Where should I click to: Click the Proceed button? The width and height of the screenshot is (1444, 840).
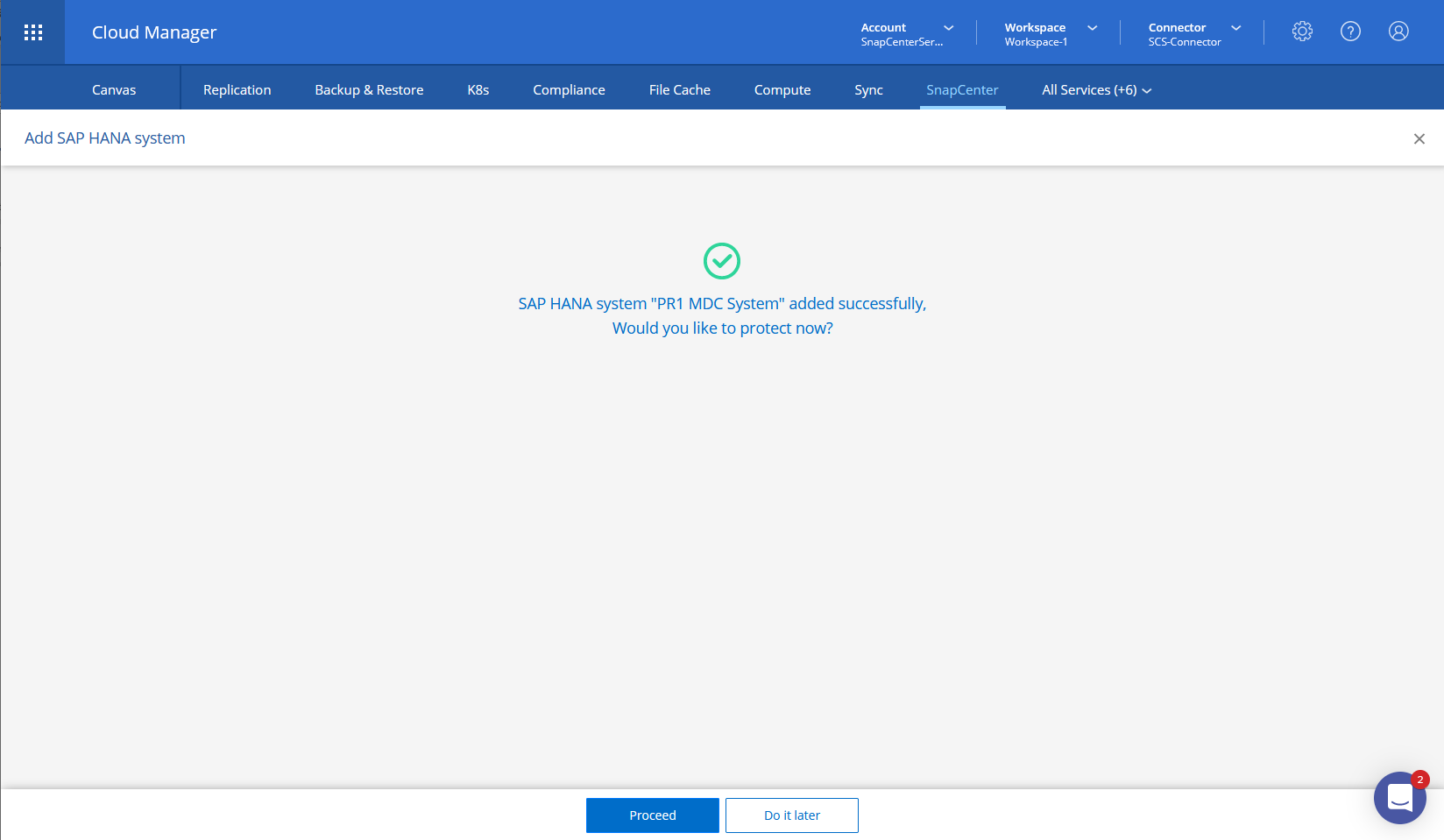click(x=653, y=815)
